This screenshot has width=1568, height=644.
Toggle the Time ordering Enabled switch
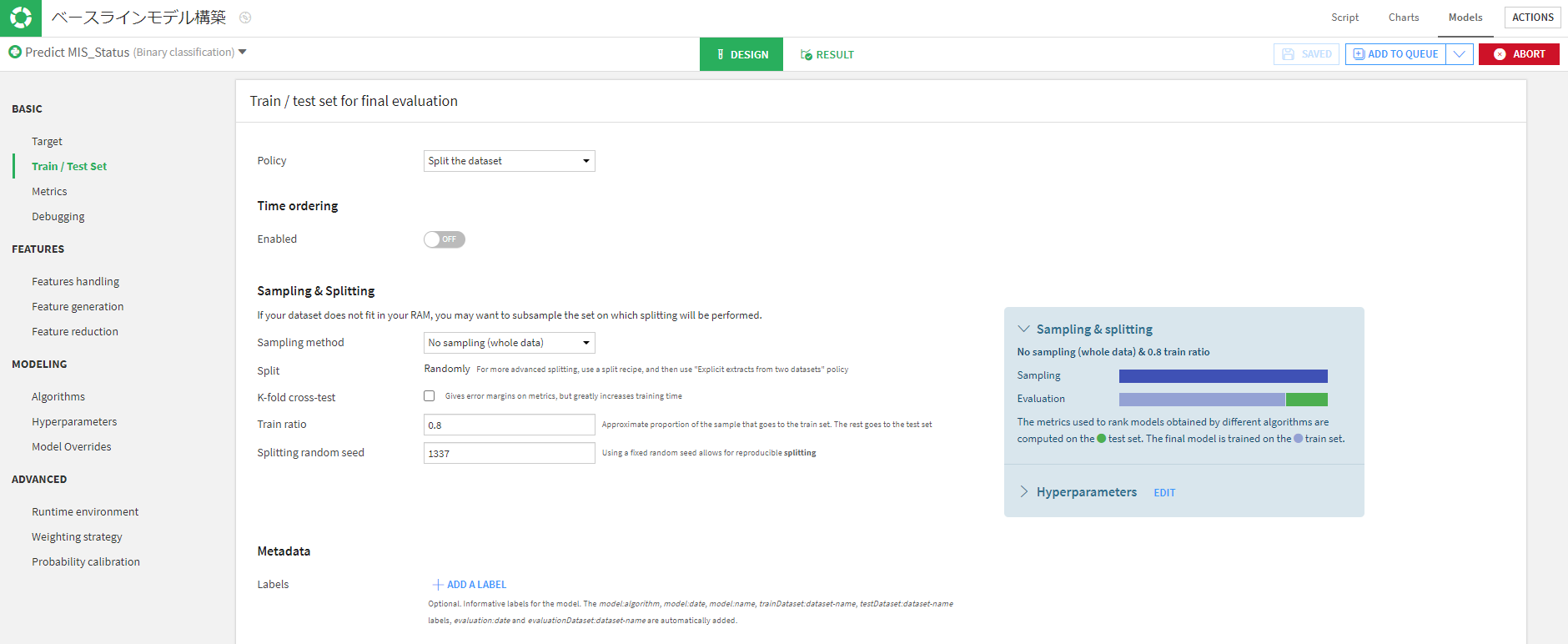click(x=445, y=239)
